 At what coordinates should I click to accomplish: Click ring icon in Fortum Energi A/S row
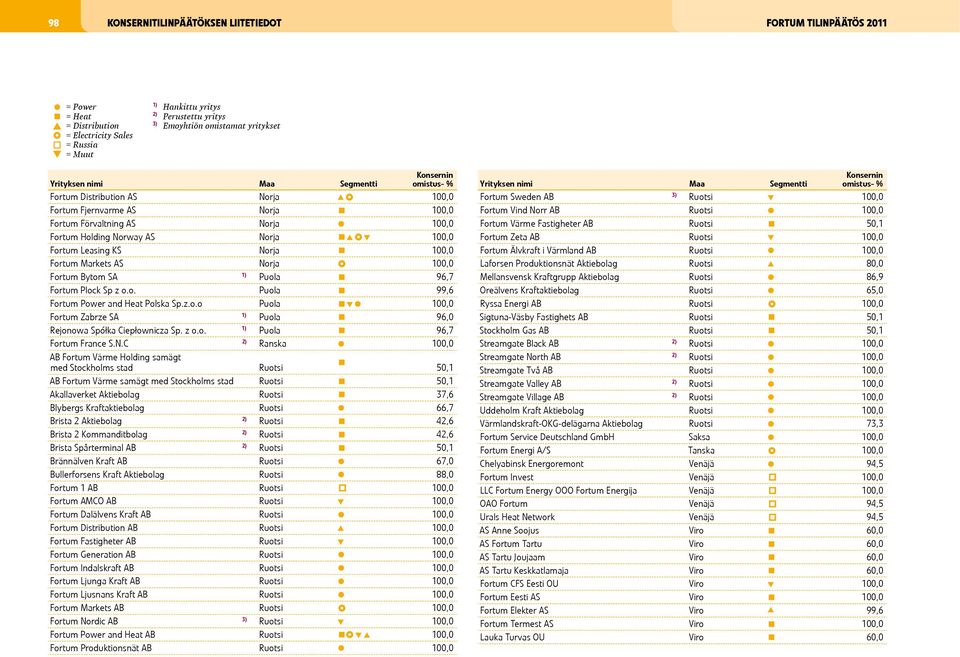click(771, 451)
